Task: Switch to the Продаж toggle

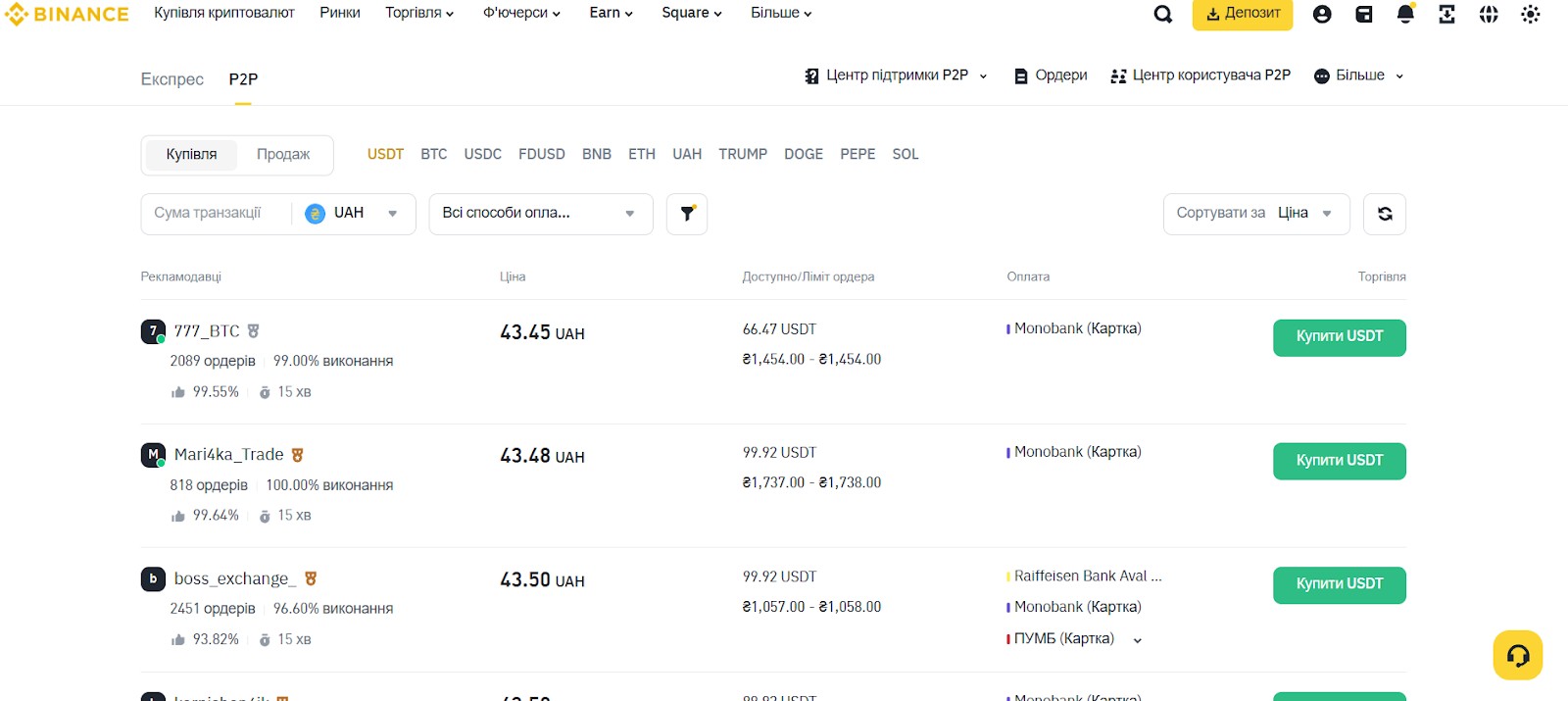Action: pyautogui.click(x=283, y=155)
